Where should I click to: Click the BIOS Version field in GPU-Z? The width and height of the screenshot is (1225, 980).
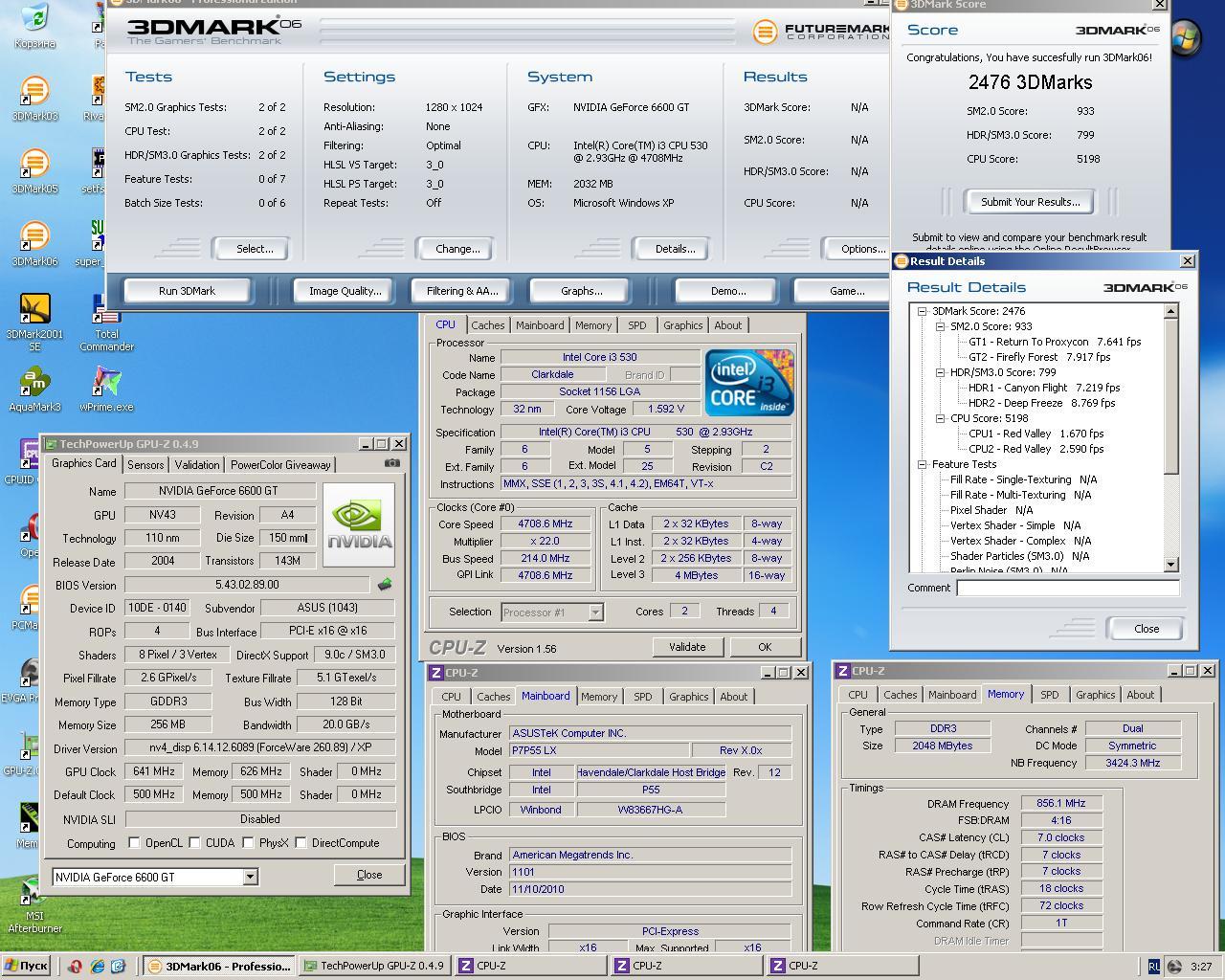247,585
